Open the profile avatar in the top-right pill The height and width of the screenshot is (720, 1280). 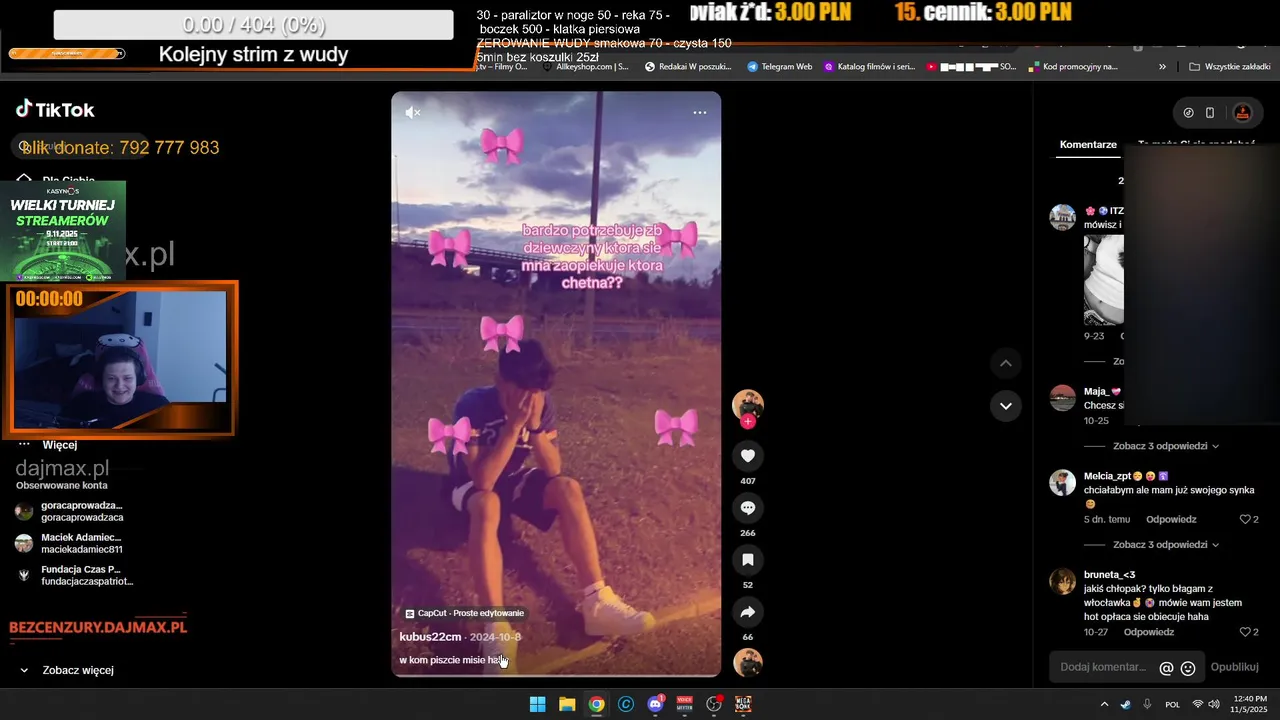pos(1242,113)
